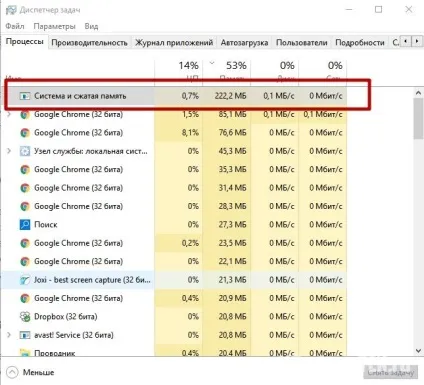Select the Поиск process name
The image size is (424, 385).
pyautogui.click(x=46, y=225)
